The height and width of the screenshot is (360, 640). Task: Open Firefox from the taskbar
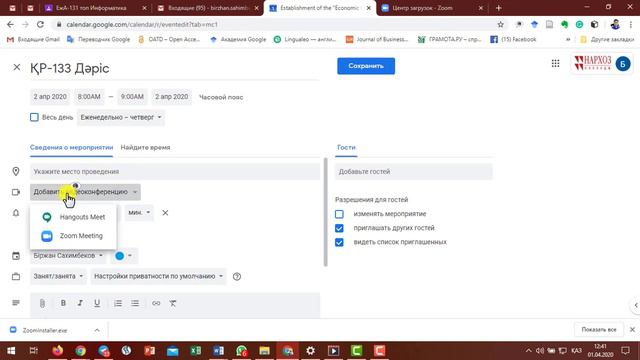58,351
